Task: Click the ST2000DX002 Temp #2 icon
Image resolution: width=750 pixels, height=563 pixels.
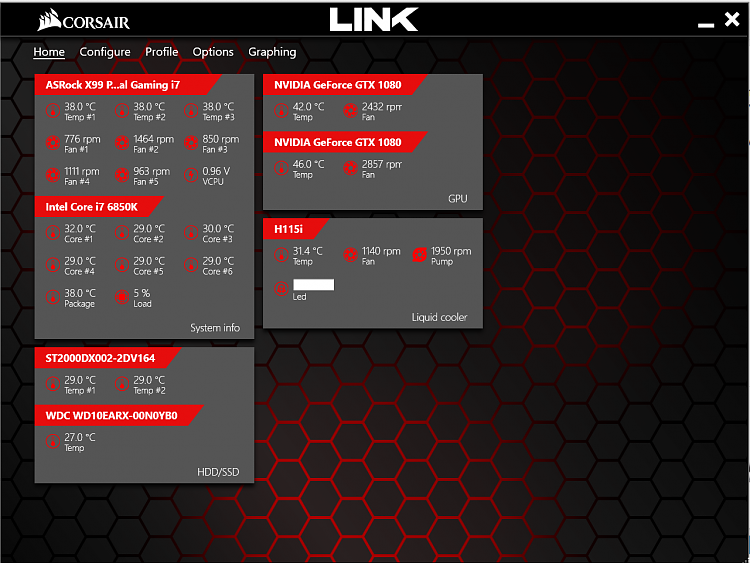Action: pos(122,384)
